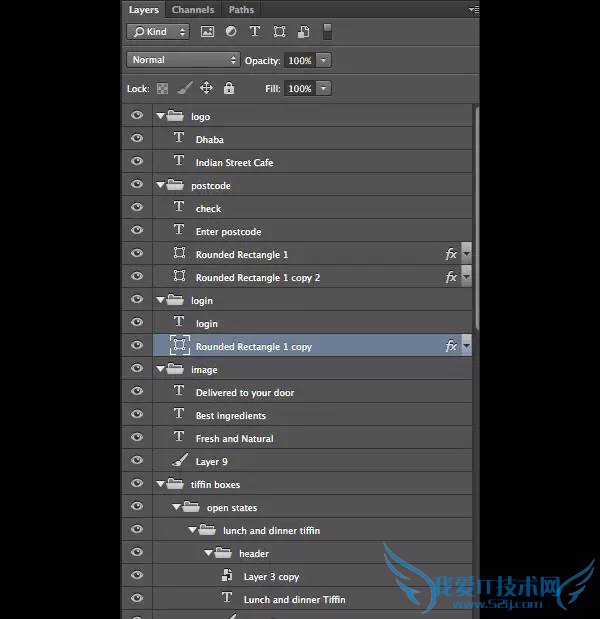
Task: Collapse the image group
Action: pos(160,369)
